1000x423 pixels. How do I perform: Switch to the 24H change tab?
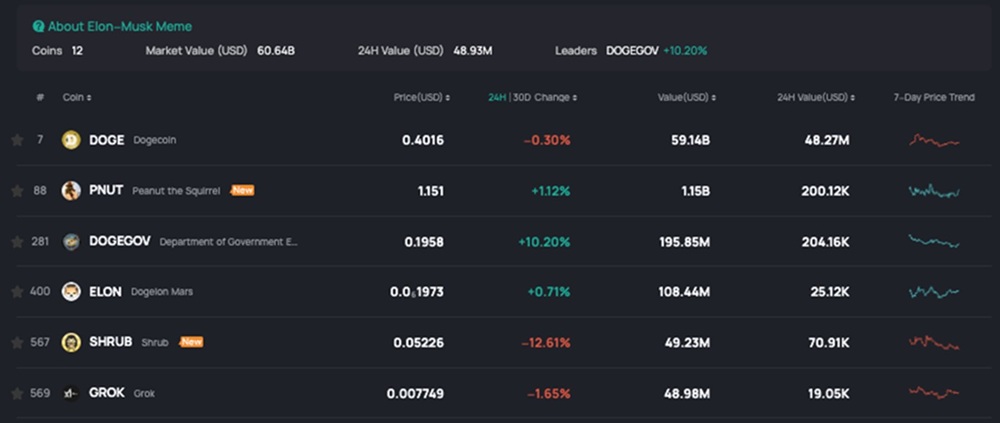497,98
